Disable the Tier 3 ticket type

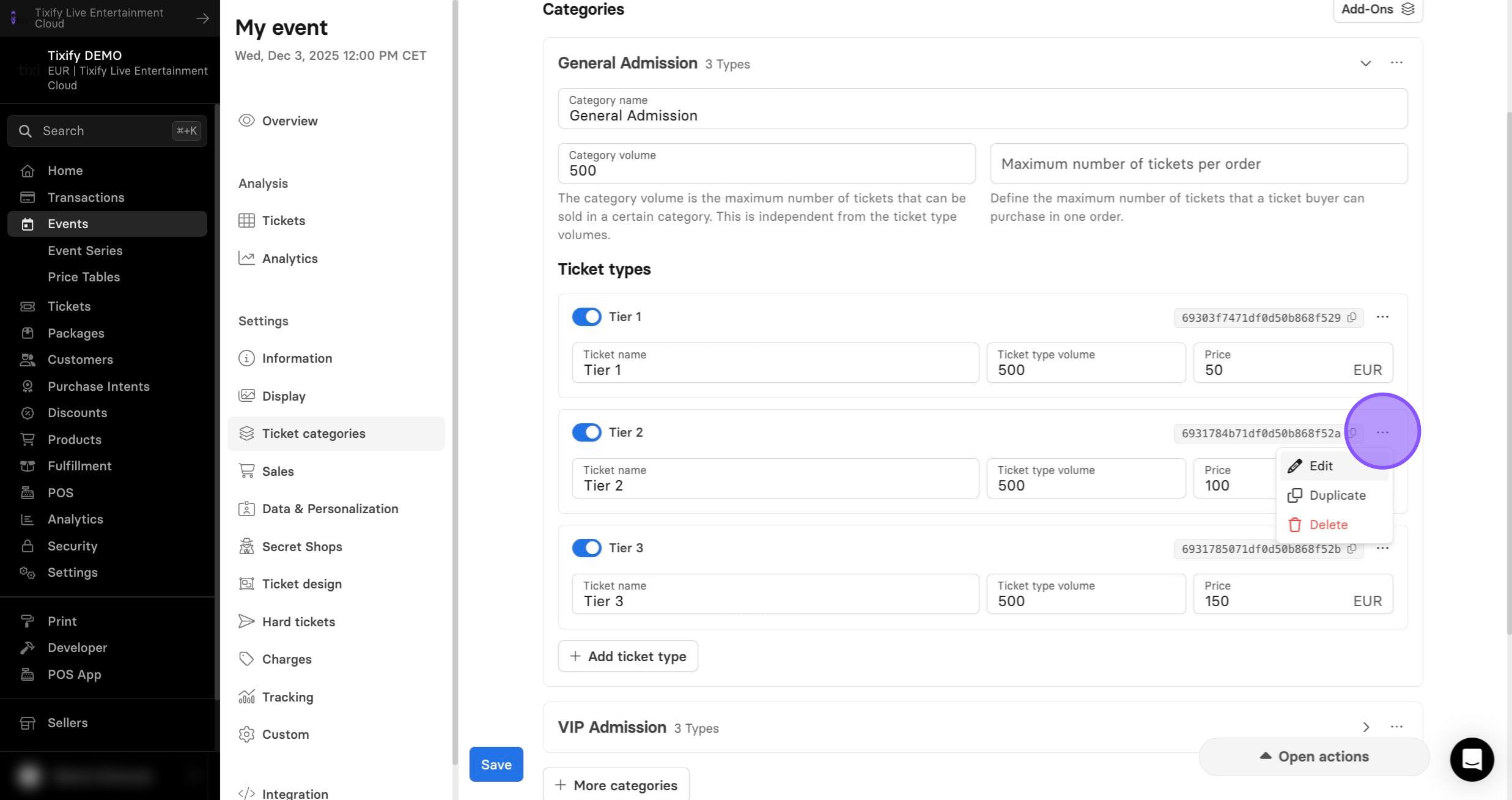(x=586, y=548)
